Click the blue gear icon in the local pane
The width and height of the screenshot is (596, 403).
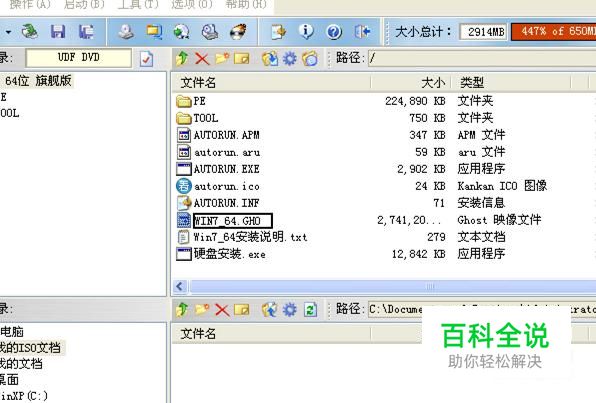coord(290,310)
